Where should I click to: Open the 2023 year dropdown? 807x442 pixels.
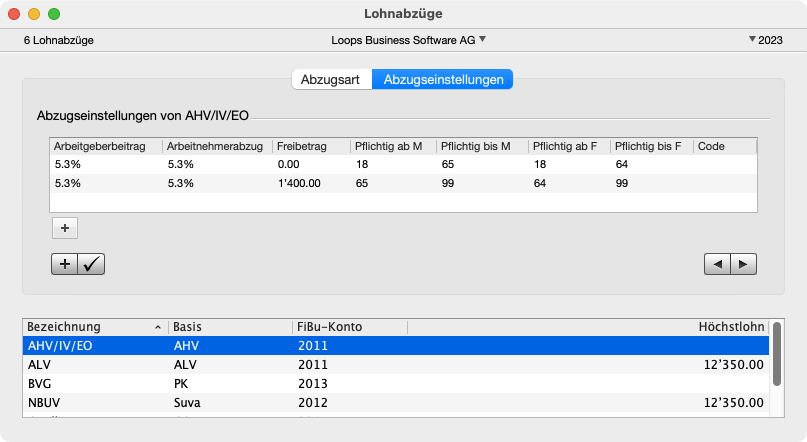tap(766, 40)
